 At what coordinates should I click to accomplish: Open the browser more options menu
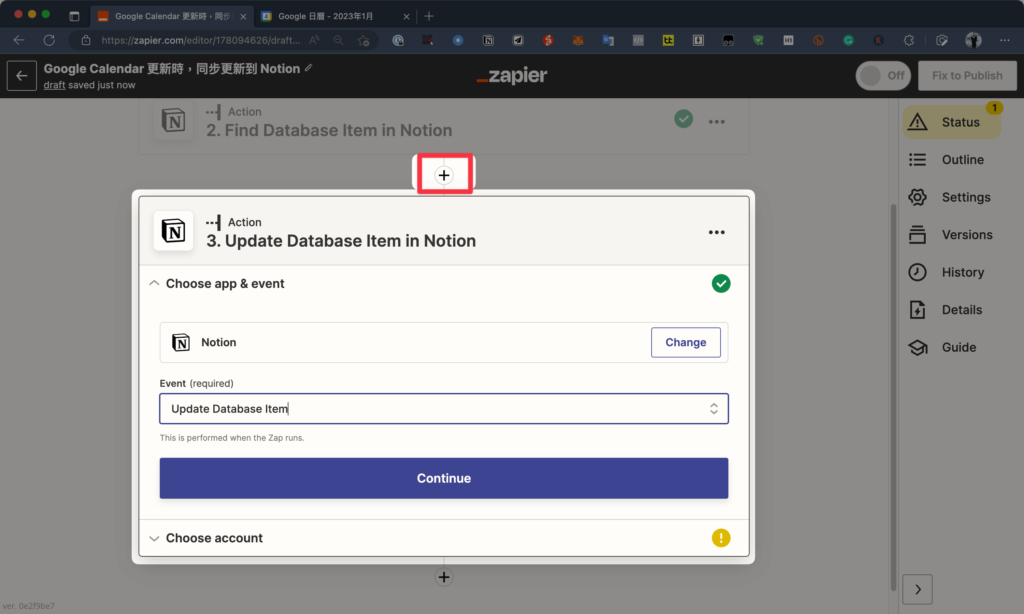click(x=1004, y=40)
